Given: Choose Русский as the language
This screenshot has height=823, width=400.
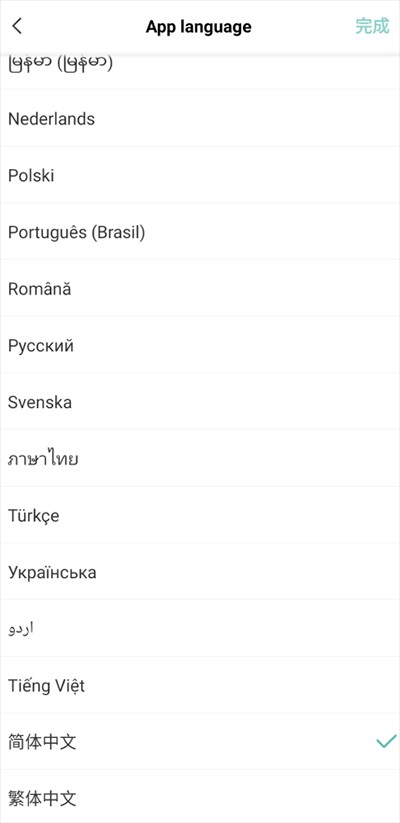Looking at the screenshot, I should pos(200,345).
